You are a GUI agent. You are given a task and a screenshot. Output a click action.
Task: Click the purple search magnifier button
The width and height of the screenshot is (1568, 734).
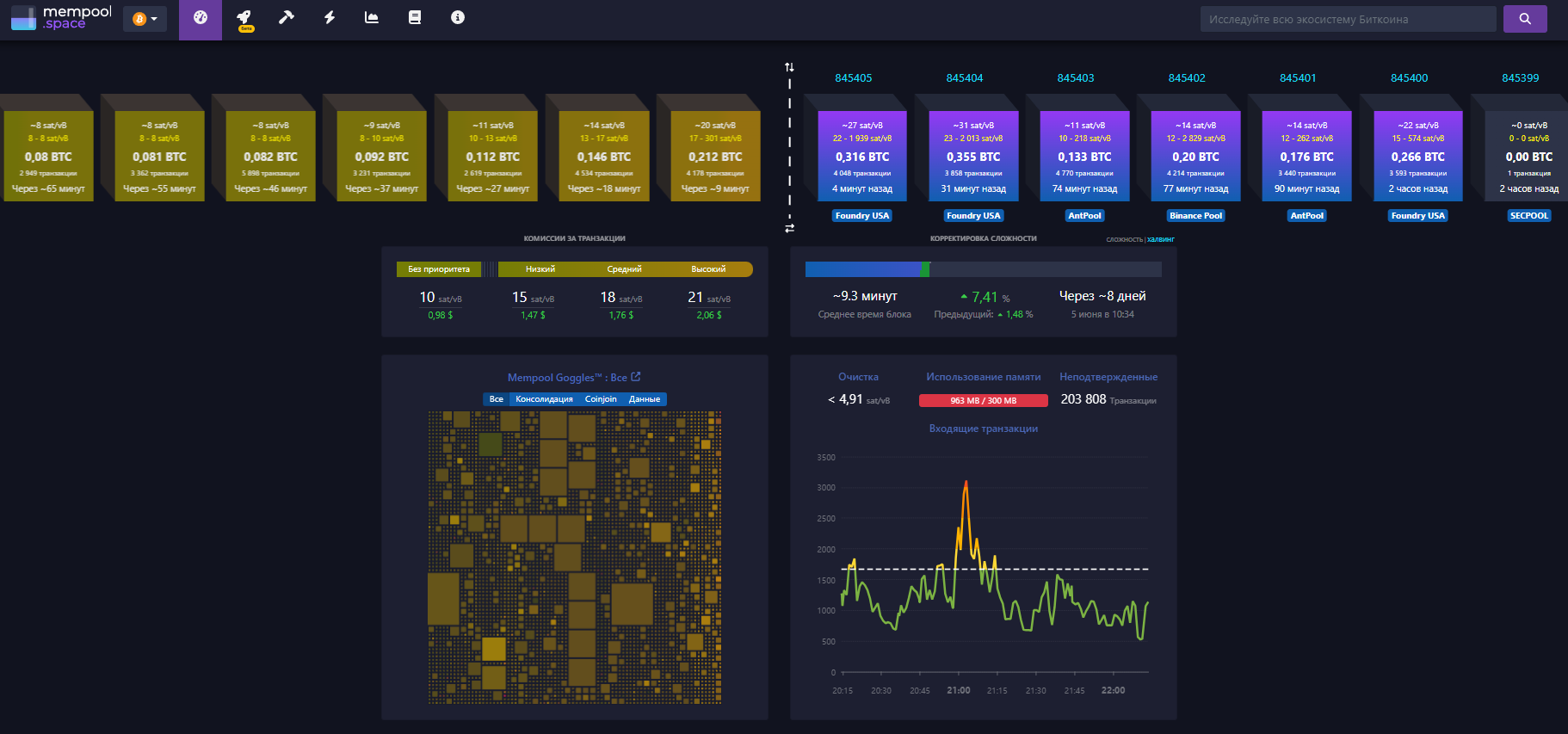pos(1525,19)
